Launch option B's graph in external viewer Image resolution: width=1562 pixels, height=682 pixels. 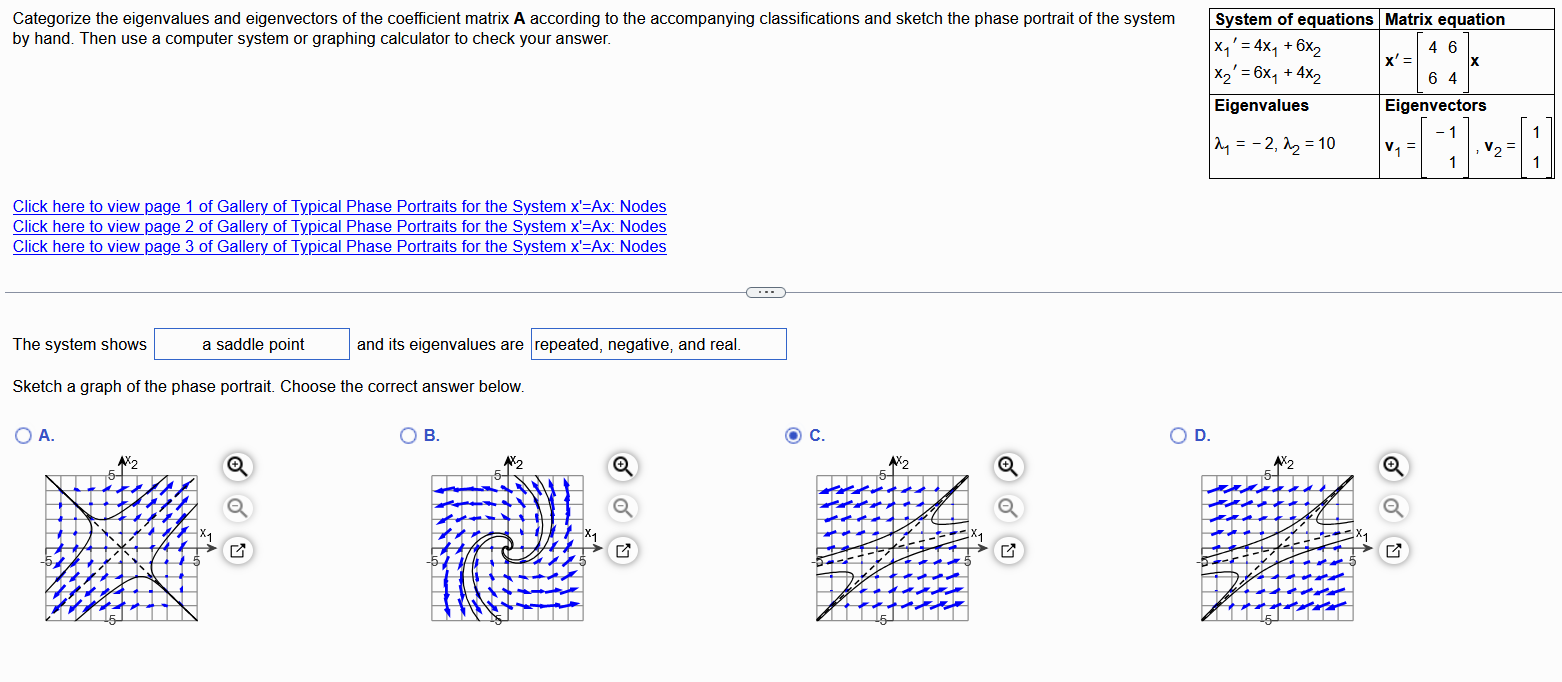pos(622,550)
